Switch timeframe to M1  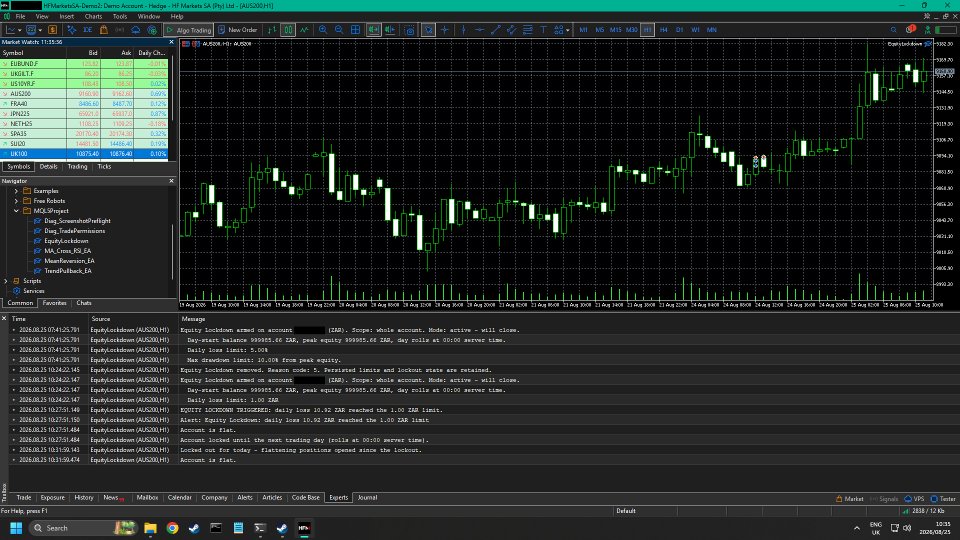pos(583,29)
